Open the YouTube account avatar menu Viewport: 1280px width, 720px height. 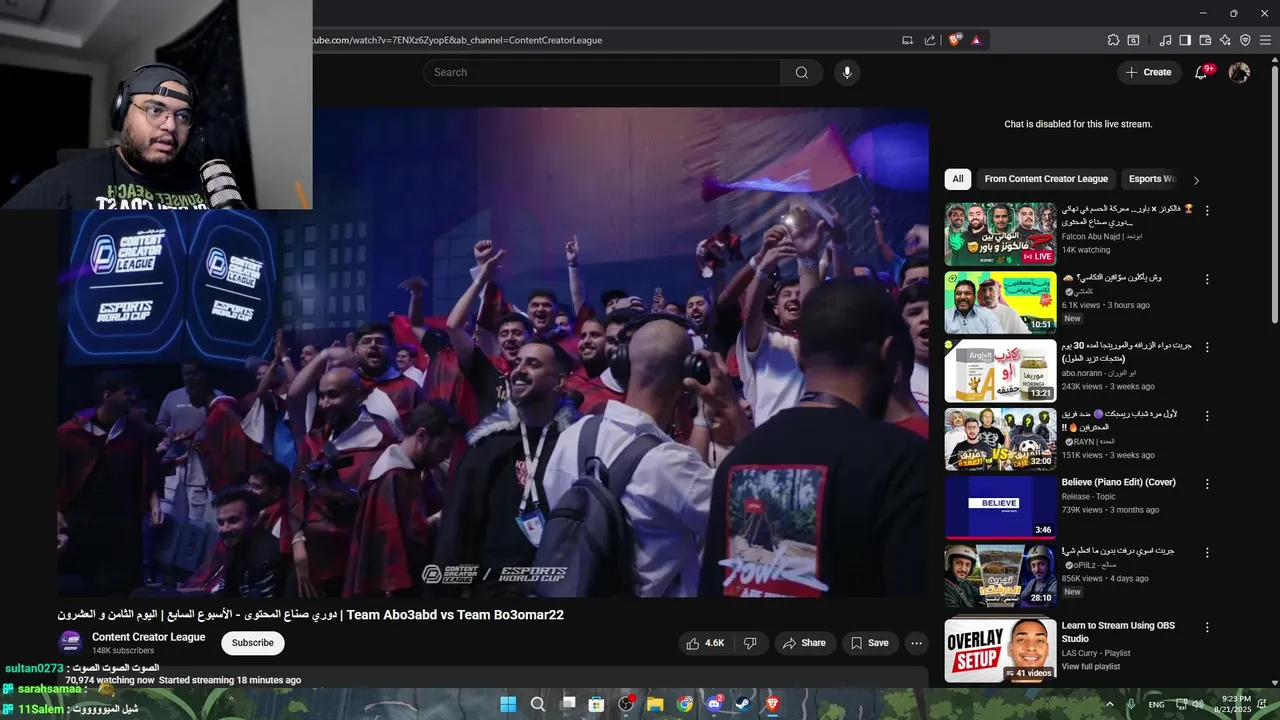click(1239, 72)
